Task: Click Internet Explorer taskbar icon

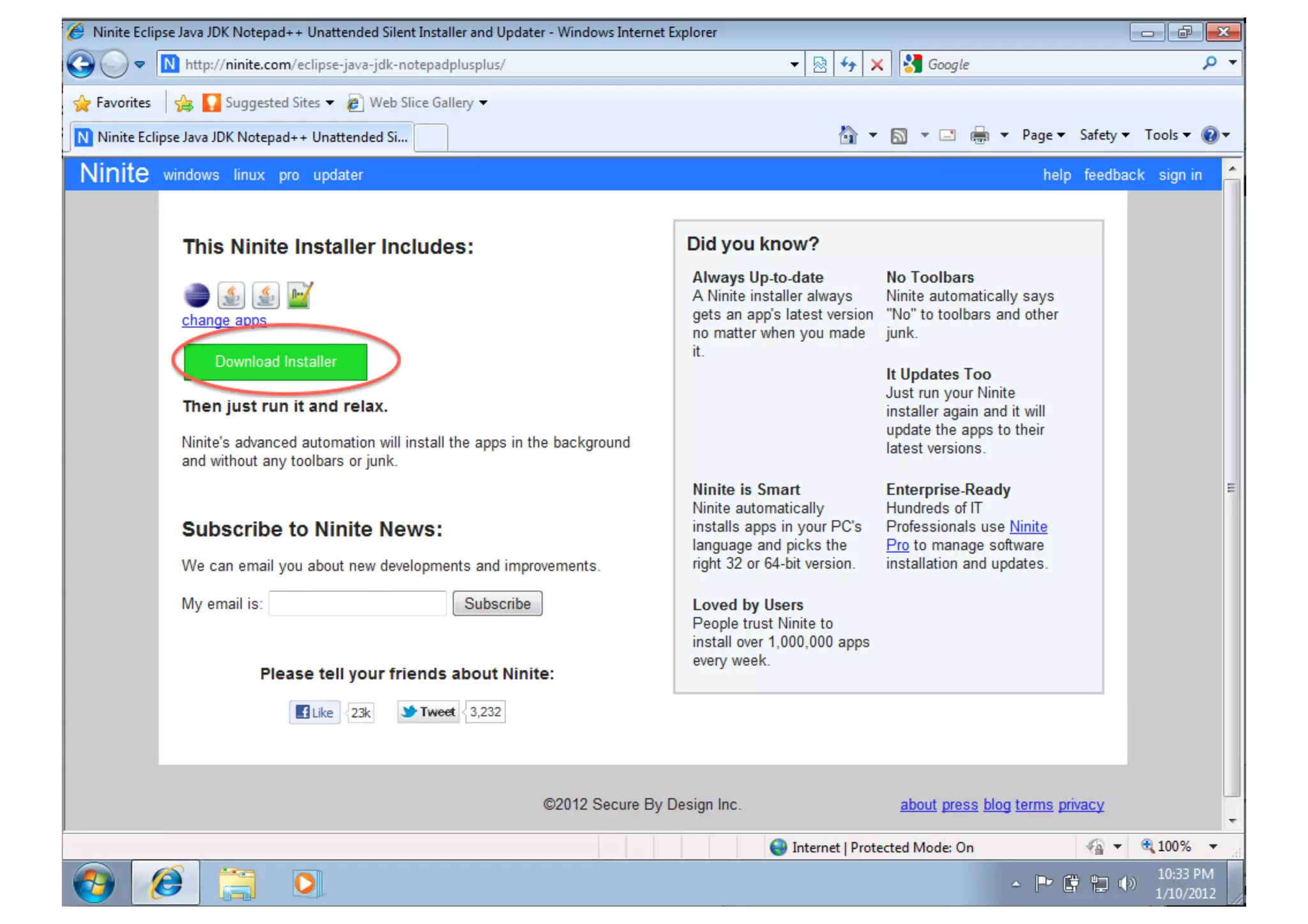Action: 166,884
